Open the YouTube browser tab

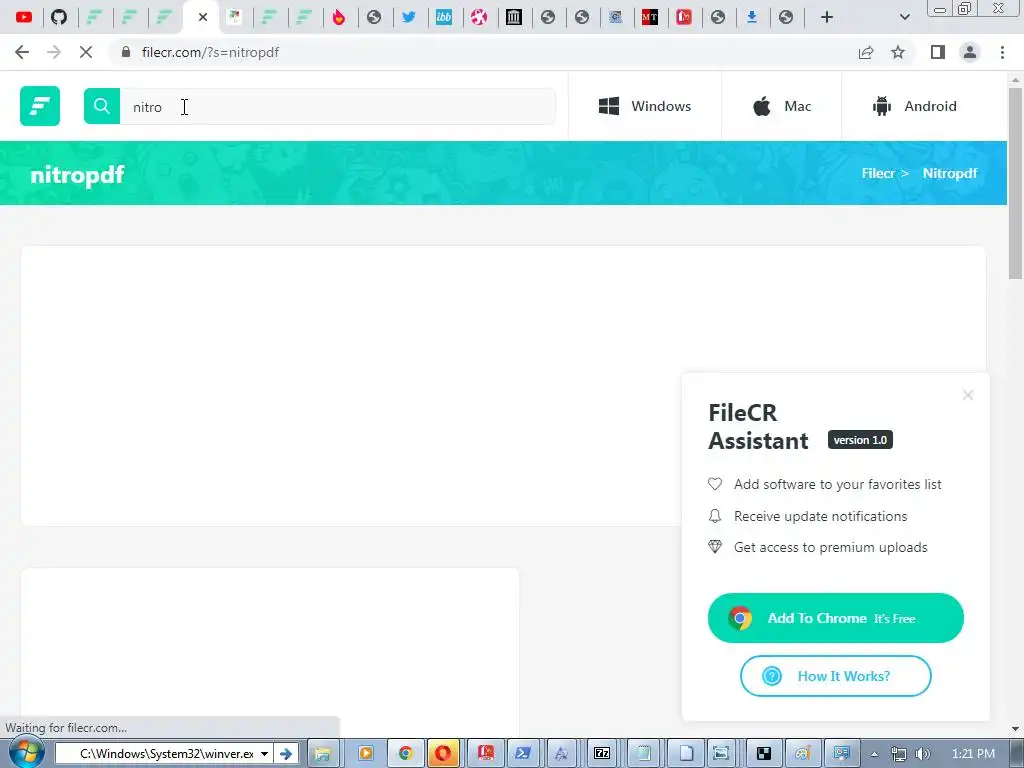[x=24, y=17]
